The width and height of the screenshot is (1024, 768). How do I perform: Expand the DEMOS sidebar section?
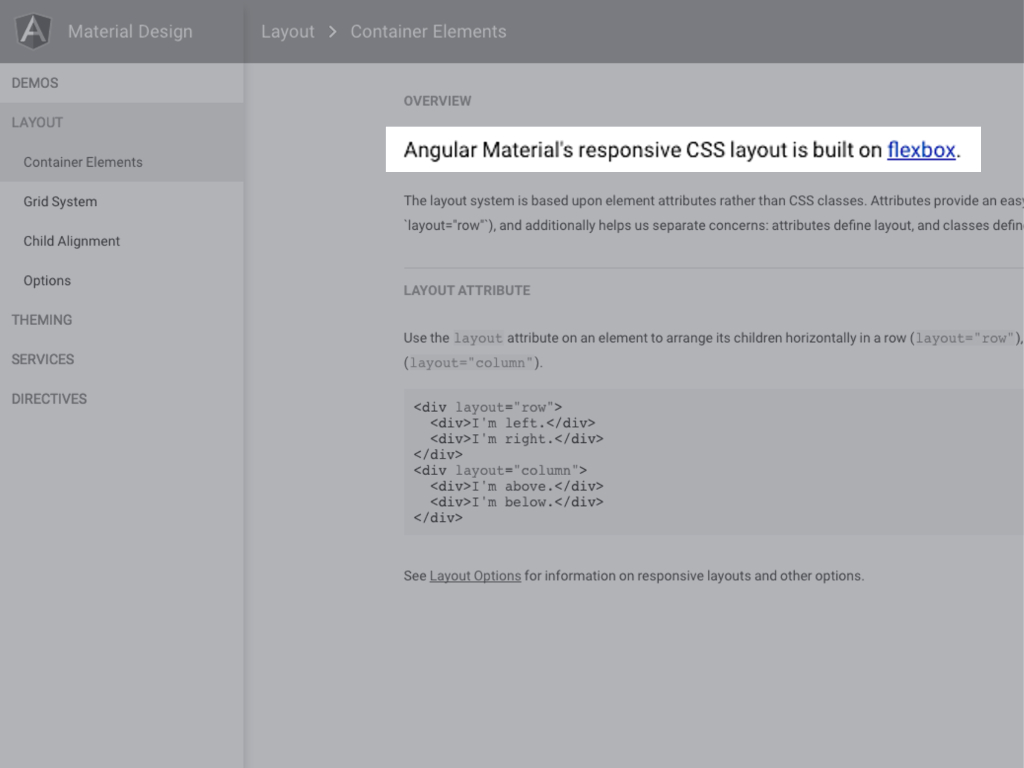[35, 83]
